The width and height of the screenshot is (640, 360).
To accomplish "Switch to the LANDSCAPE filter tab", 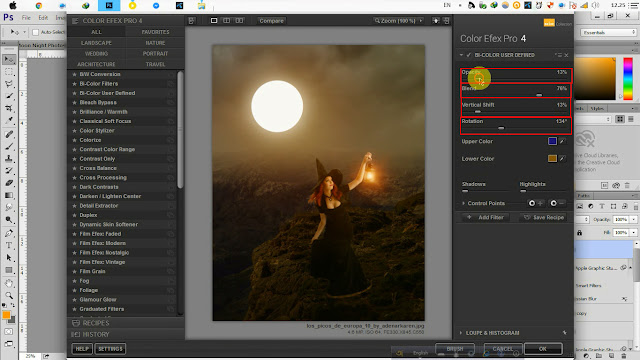I will [96, 43].
